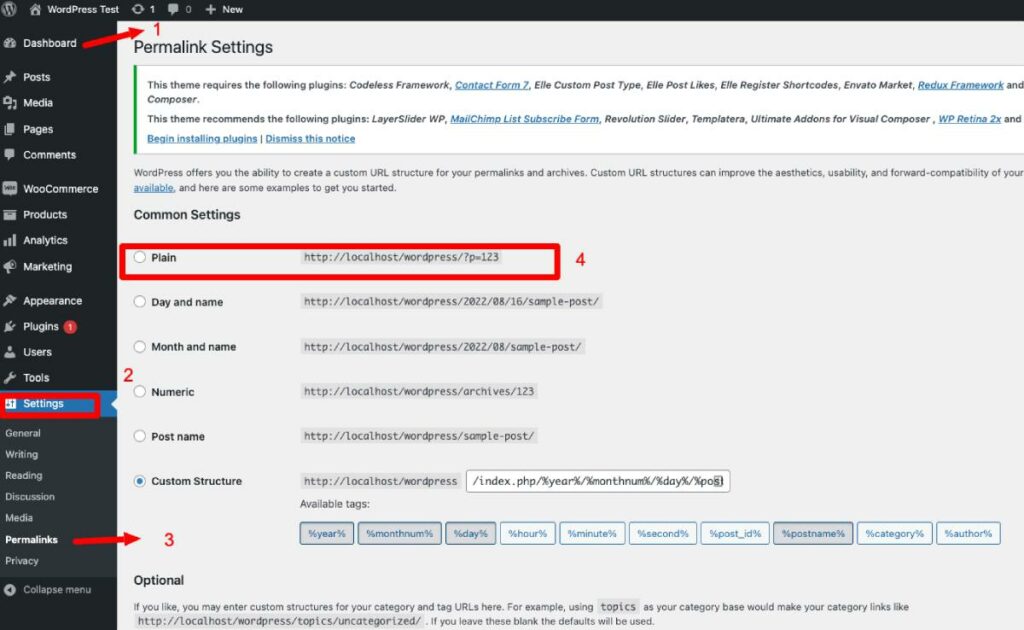Open the comments bubble icon in admin bar

(x=173, y=9)
